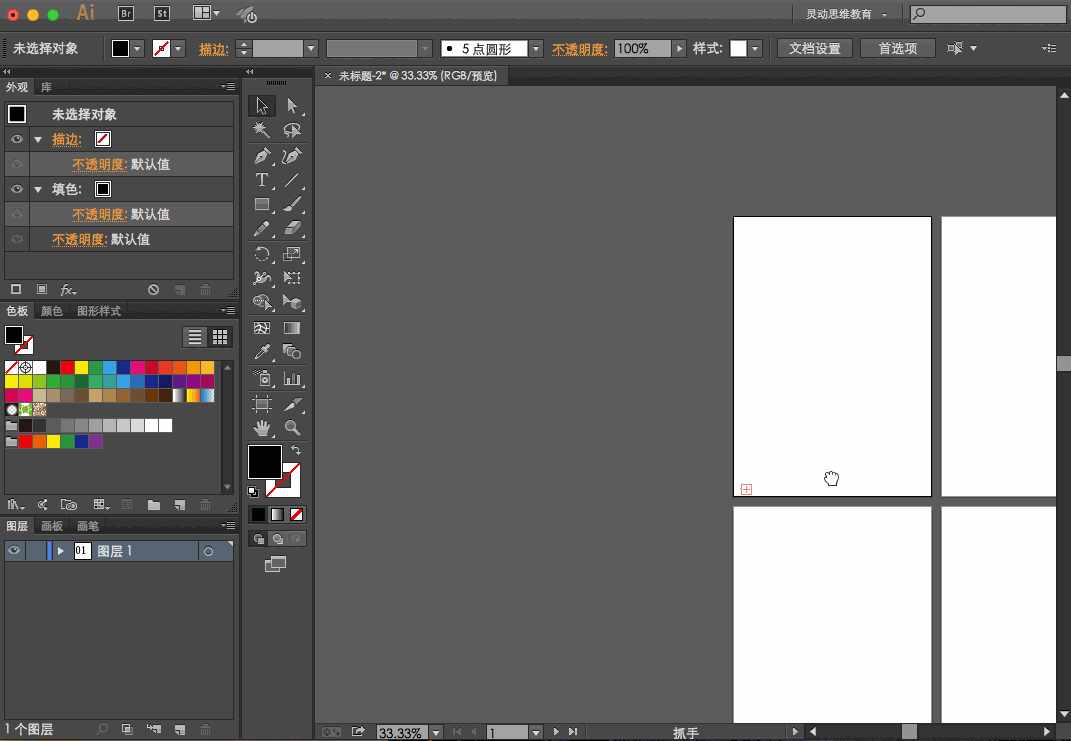This screenshot has width=1071, height=741.
Task: Pick the Line Segment tool
Action: click(x=292, y=180)
